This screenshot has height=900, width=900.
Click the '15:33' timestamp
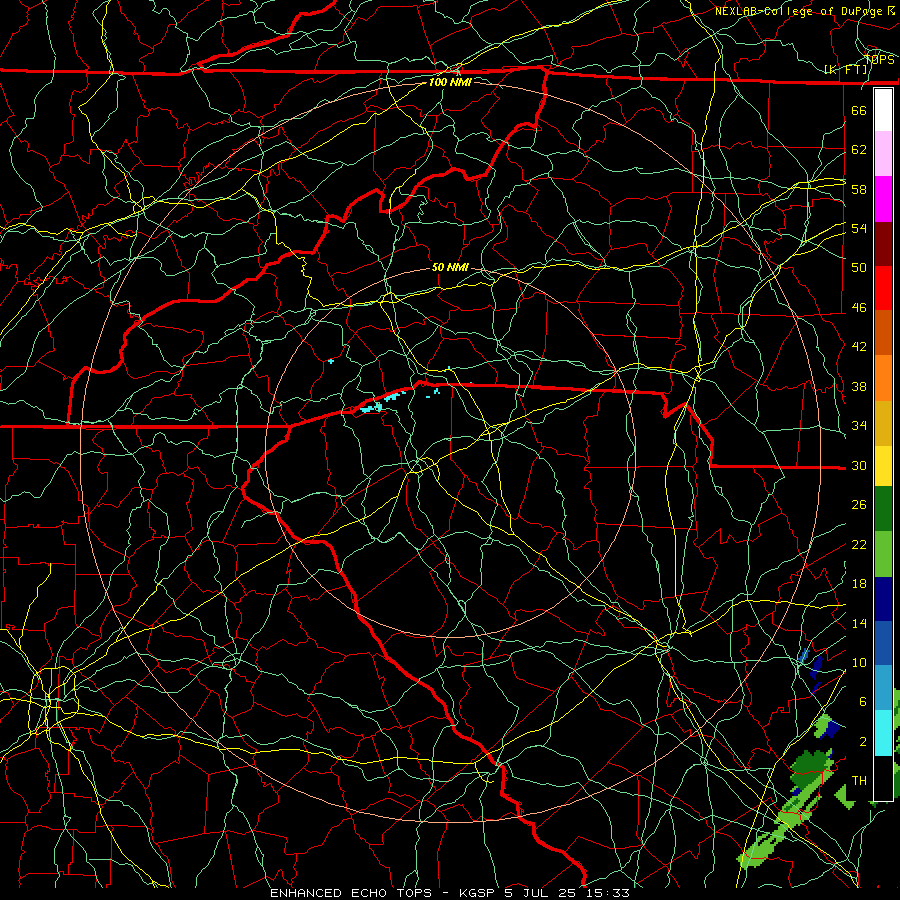tap(608, 893)
